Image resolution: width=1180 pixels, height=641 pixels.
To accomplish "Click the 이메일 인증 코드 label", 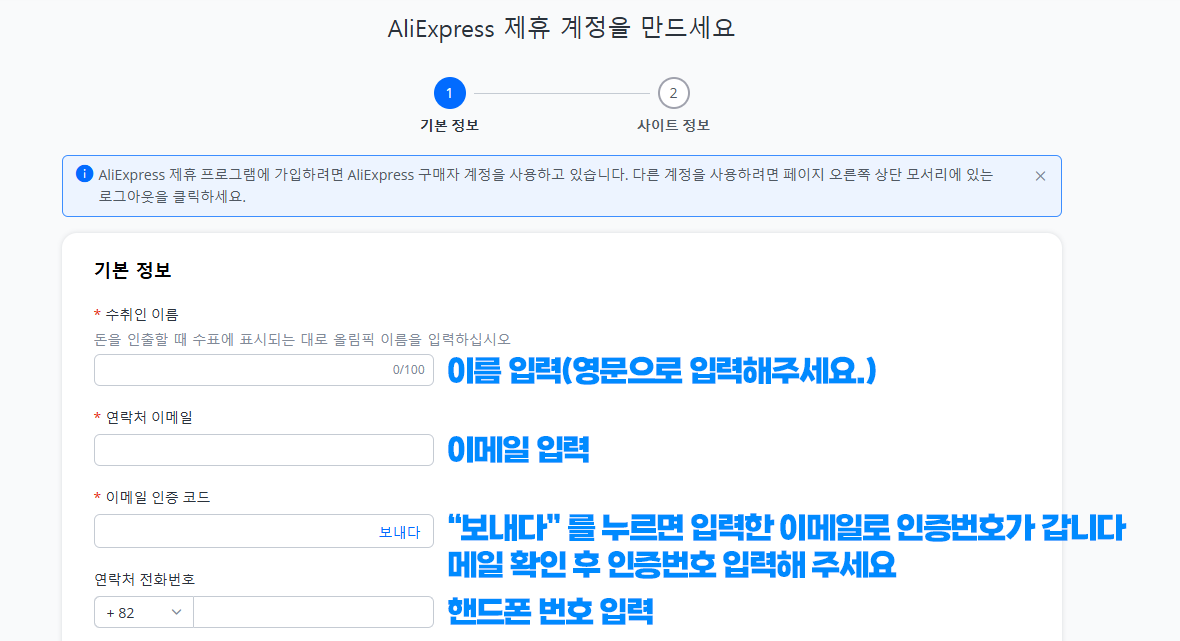I will click(x=157, y=497).
